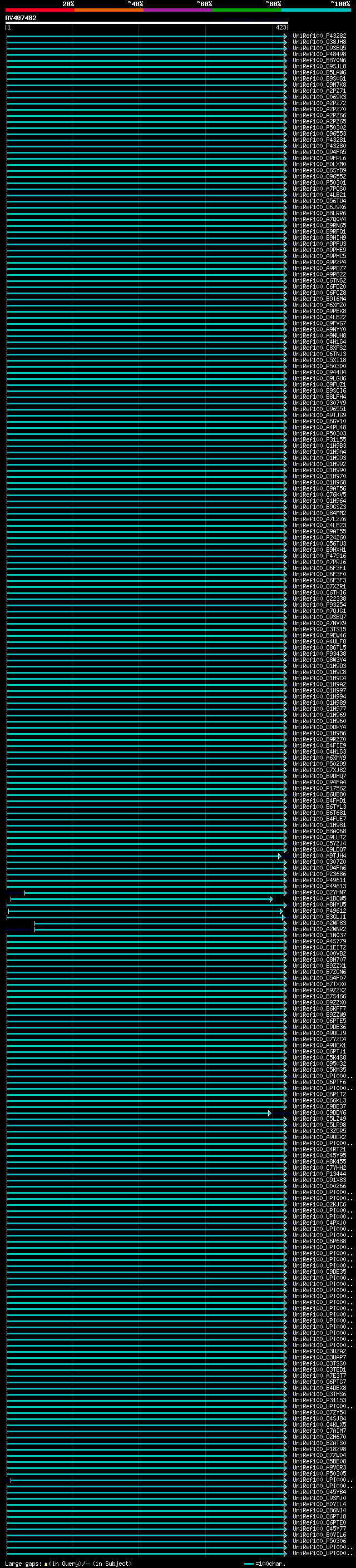This screenshot has width=356, height=1568.
Task: Click hit label UniRef100_P43281
Action: (319, 140)
